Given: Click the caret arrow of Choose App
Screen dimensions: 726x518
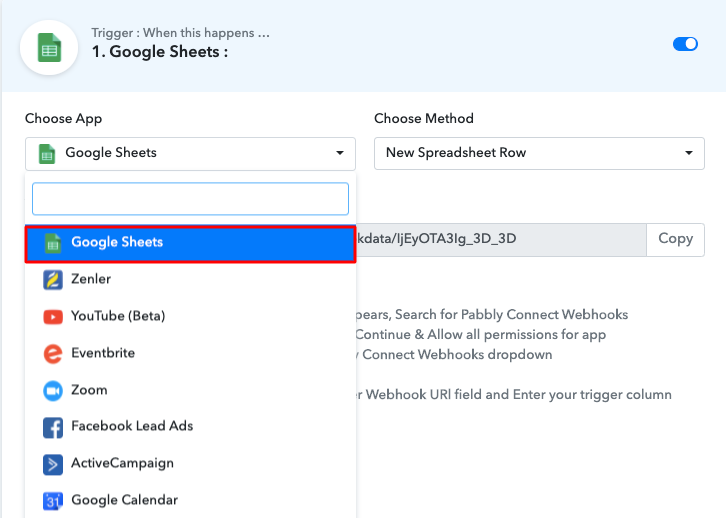Looking at the screenshot, I should coord(340,153).
